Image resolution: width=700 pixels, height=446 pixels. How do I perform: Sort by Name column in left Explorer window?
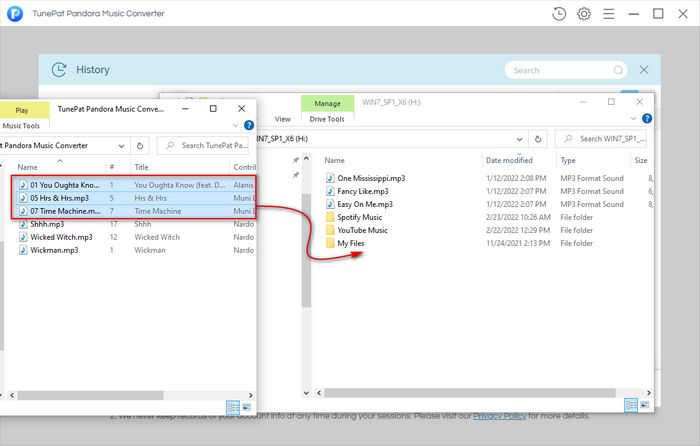[x=27, y=167]
